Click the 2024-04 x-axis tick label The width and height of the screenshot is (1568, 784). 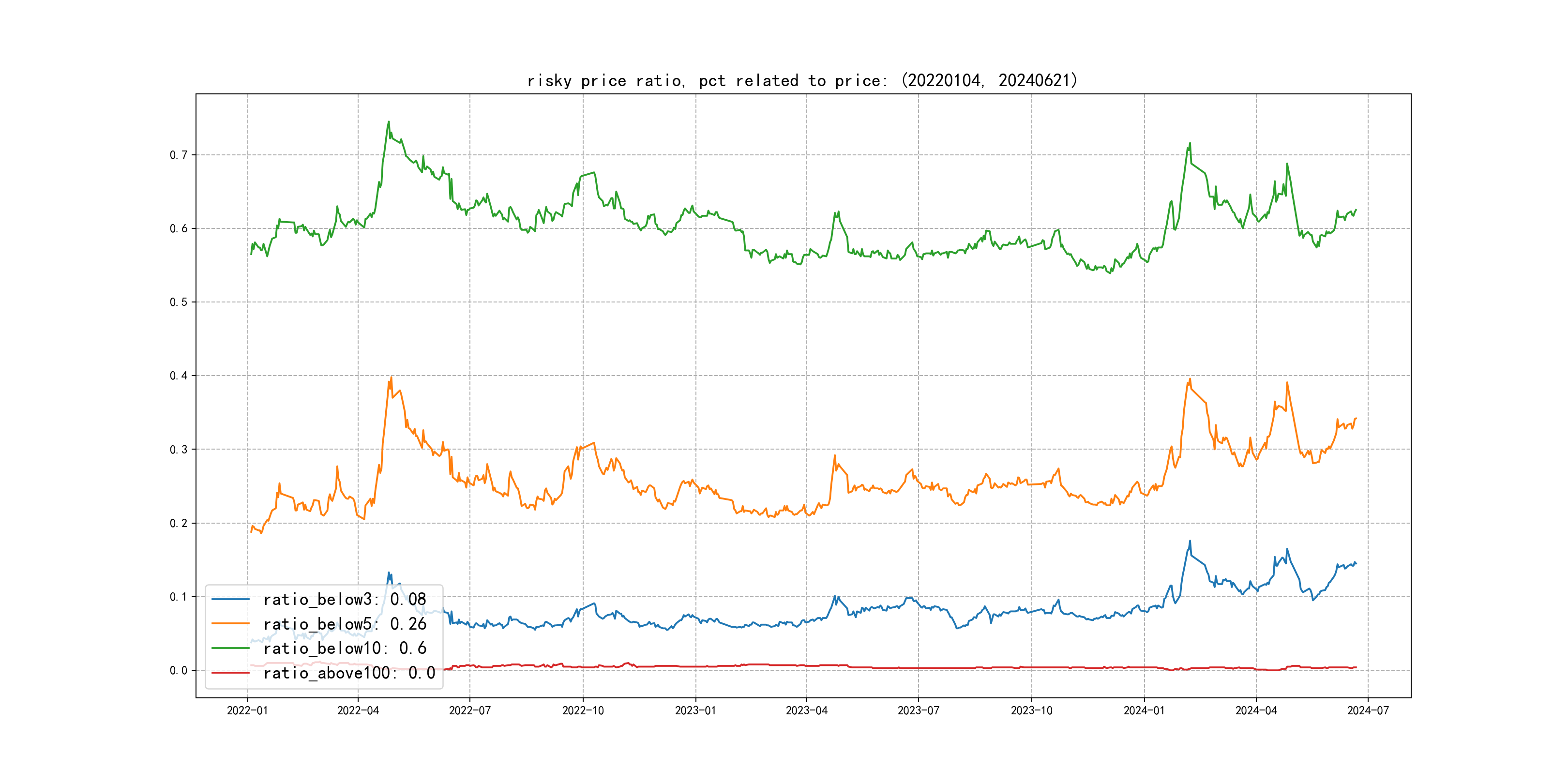click(1256, 710)
